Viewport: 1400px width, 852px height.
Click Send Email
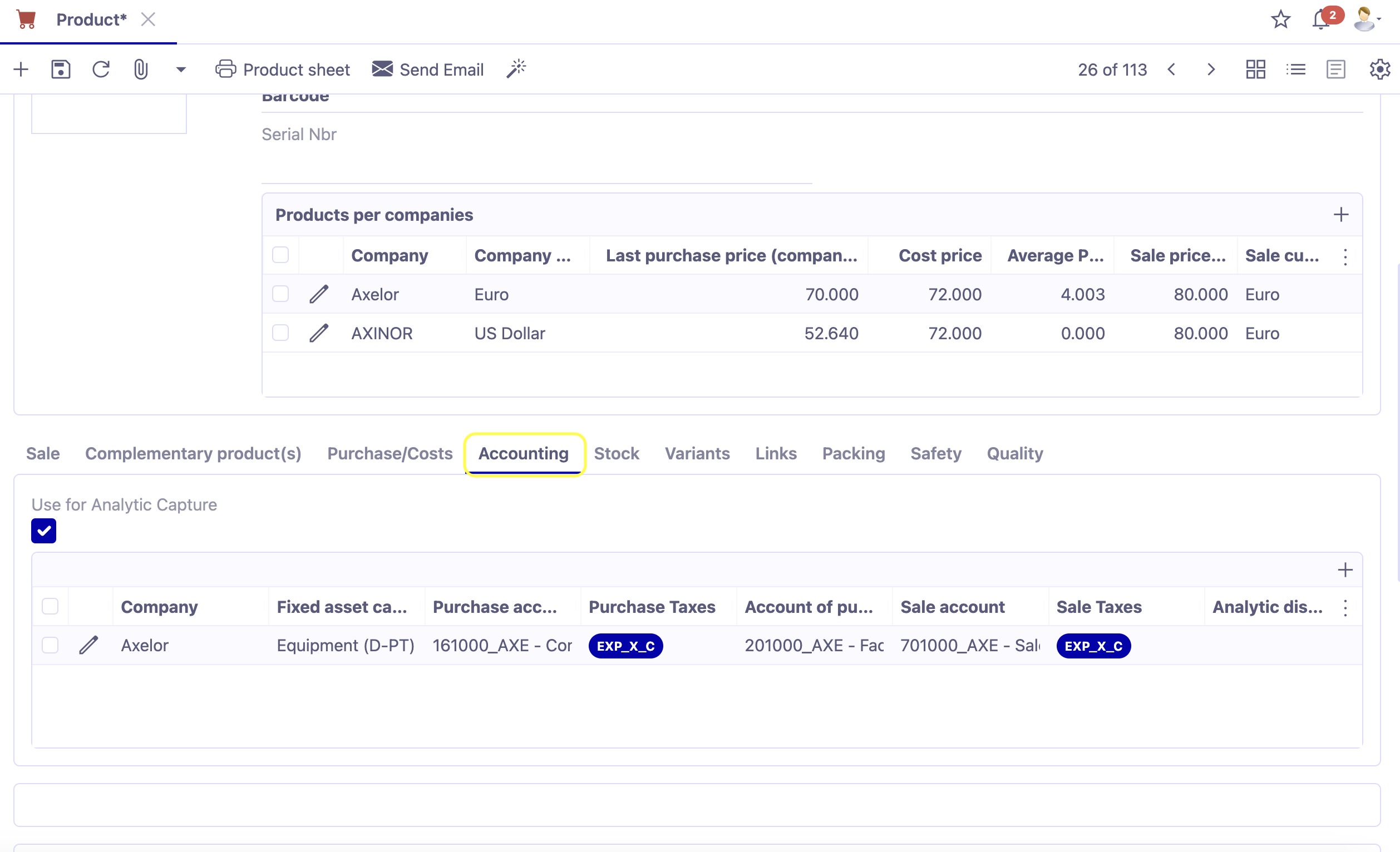pos(428,69)
